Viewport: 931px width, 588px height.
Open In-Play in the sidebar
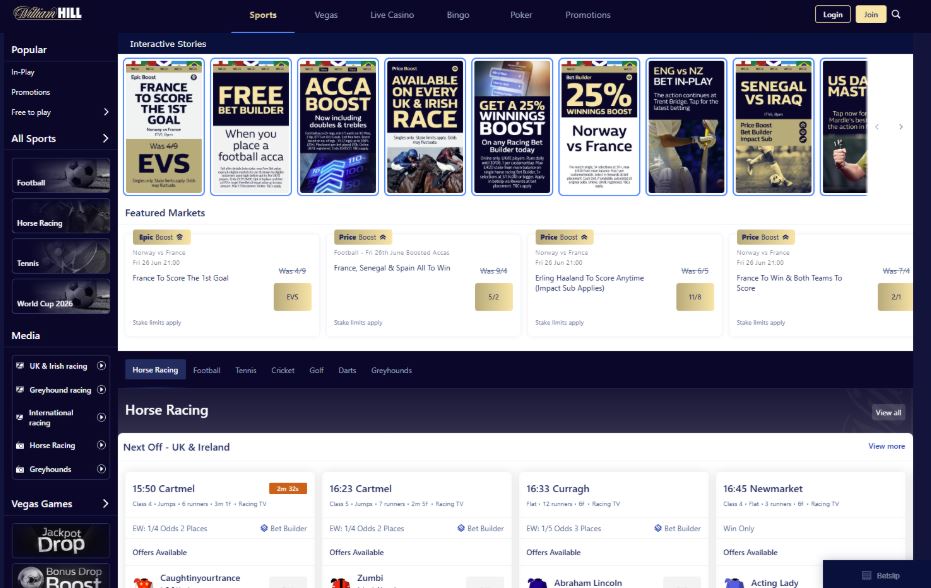[x=23, y=72]
